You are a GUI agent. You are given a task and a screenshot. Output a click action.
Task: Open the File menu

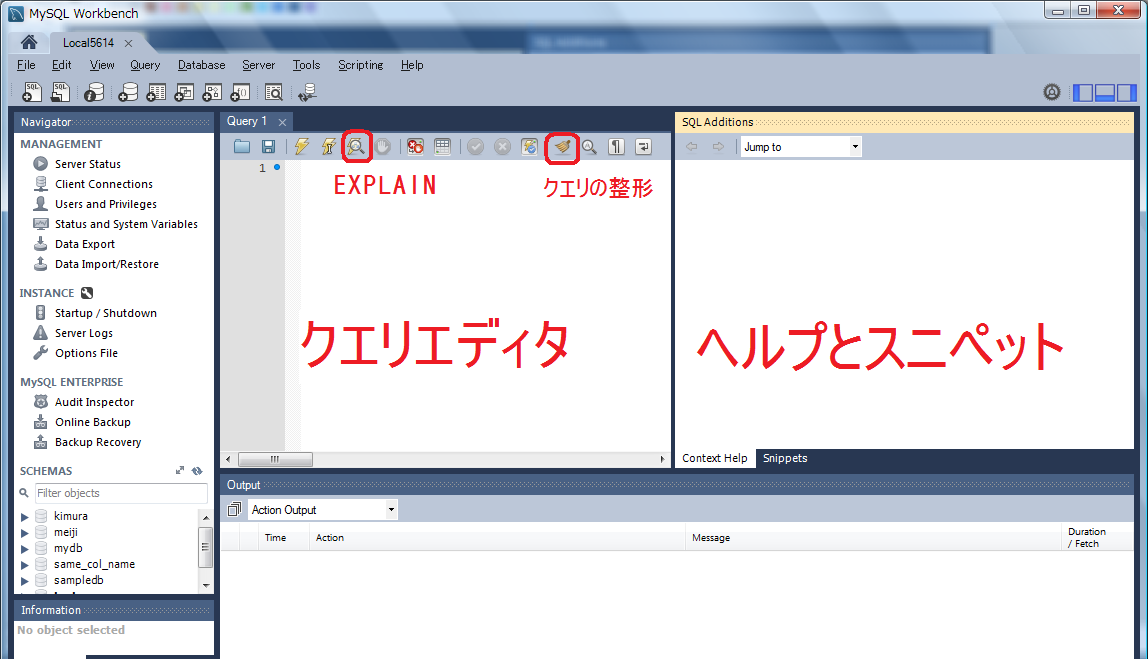pos(26,65)
